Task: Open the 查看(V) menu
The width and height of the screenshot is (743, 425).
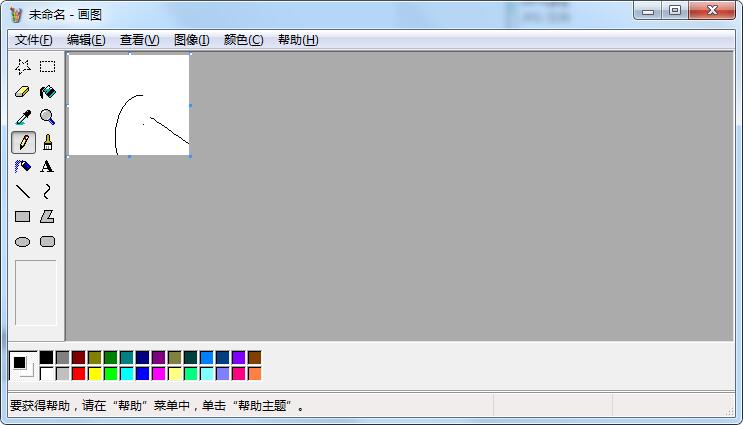Action: 139,40
